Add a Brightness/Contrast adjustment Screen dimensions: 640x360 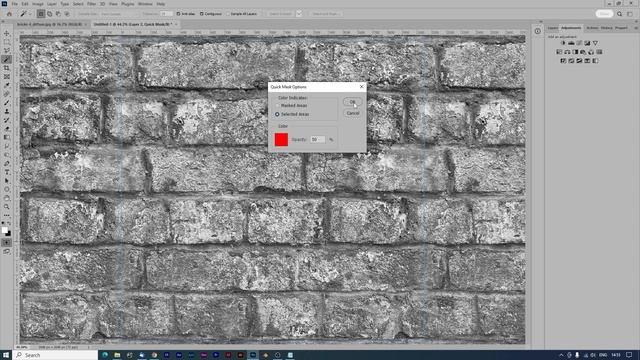(563, 43)
